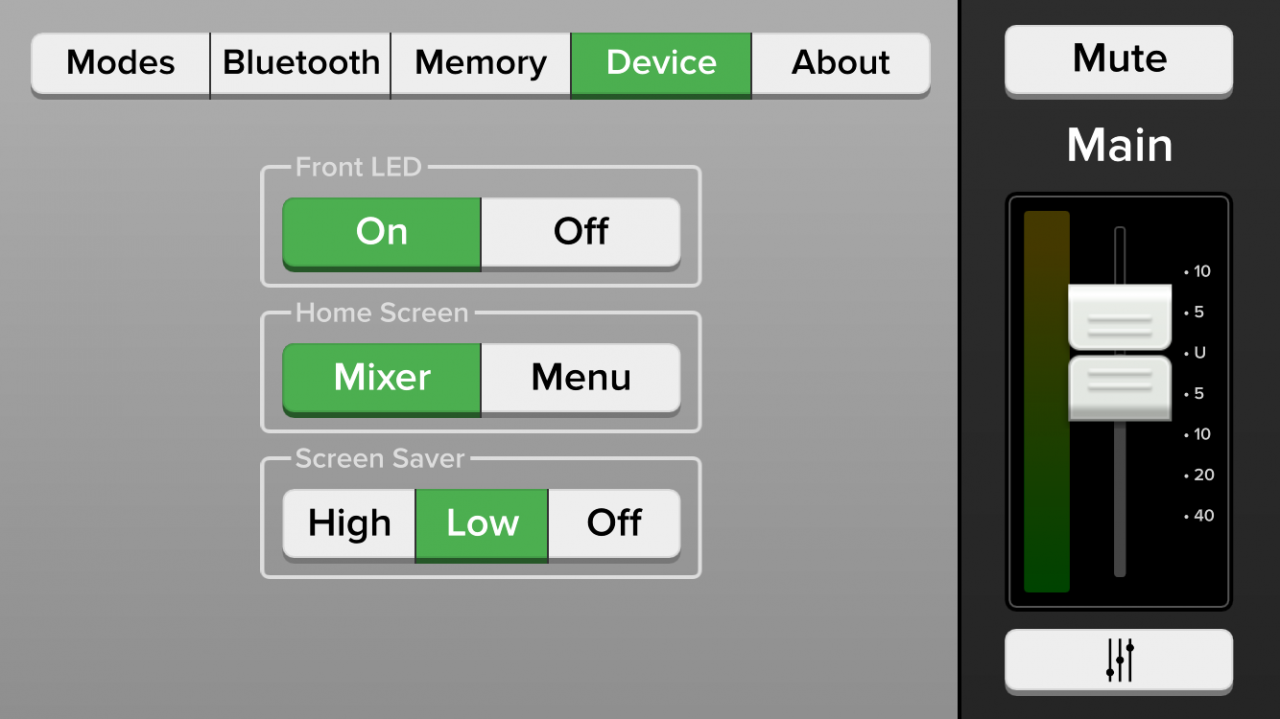This screenshot has width=1280, height=719.
Task: Switch to the Modes tab
Action: pos(120,63)
